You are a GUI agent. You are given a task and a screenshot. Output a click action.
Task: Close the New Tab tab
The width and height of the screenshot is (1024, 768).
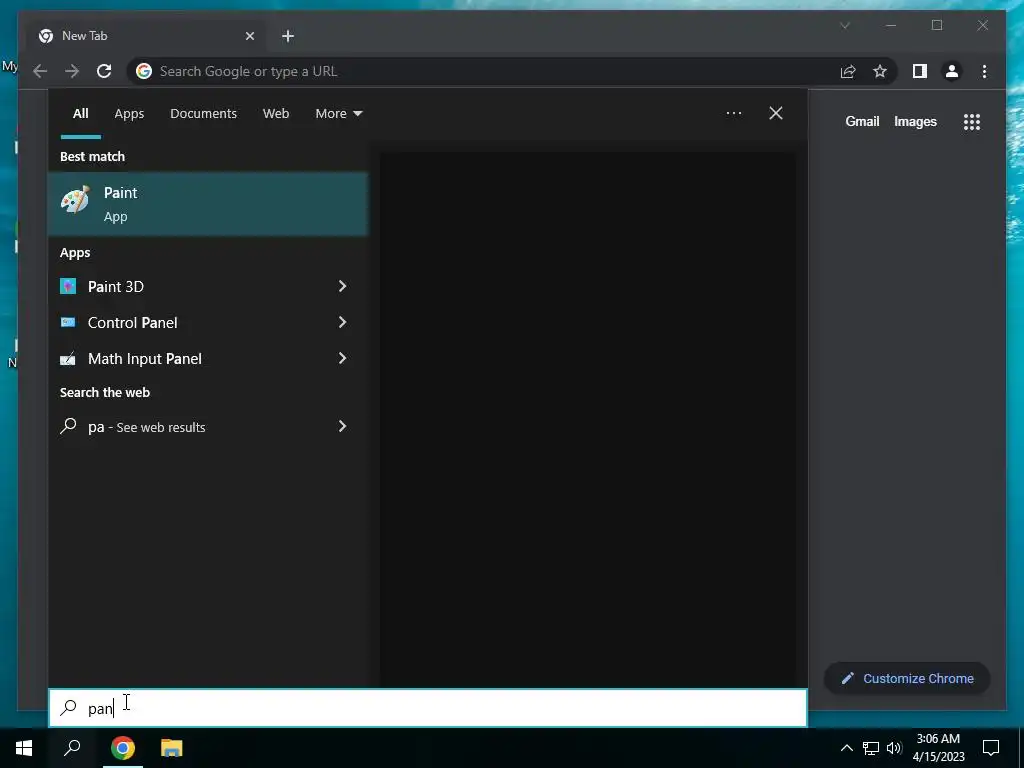249,36
